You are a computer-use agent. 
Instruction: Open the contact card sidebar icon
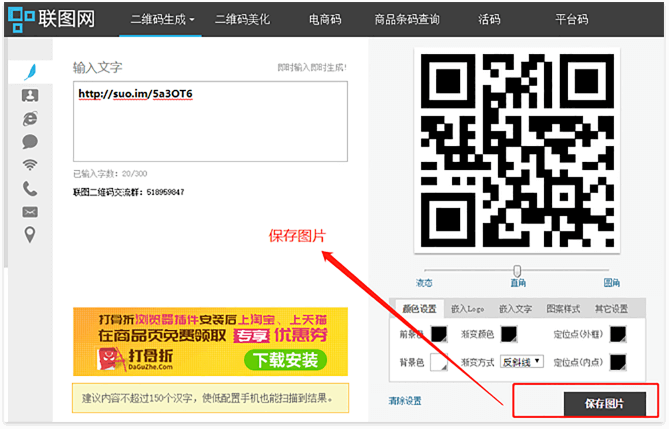pyautogui.click(x=30, y=95)
